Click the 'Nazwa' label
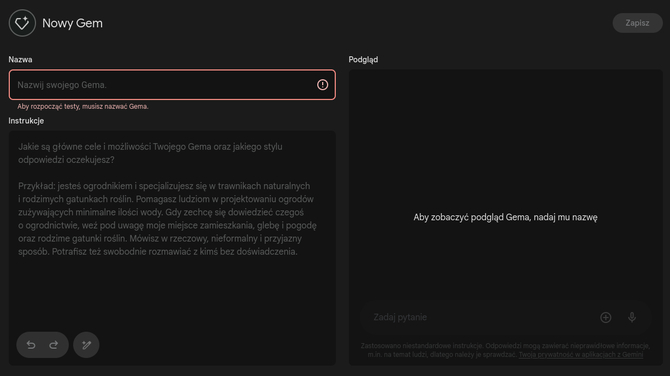The width and height of the screenshot is (670, 376). [20, 59]
